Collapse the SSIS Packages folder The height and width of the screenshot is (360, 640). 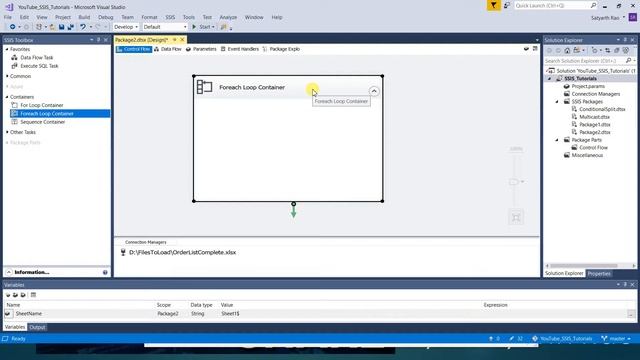click(x=557, y=102)
